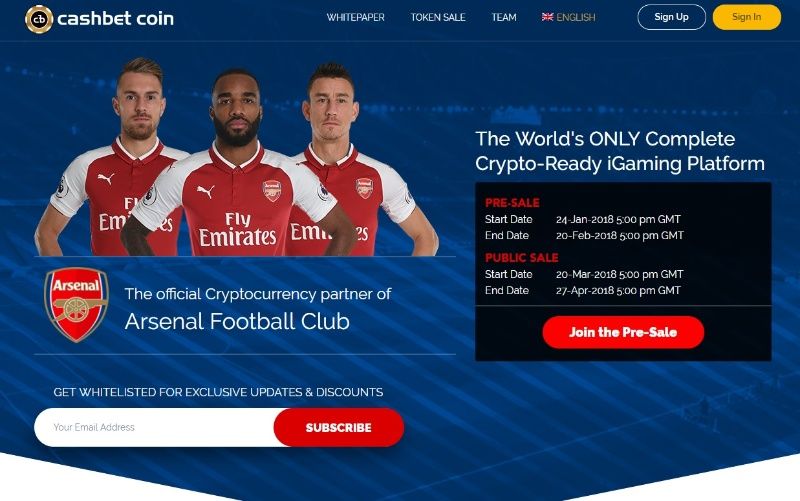Click the UK flag language icon
The image size is (800, 501).
[547, 17]
